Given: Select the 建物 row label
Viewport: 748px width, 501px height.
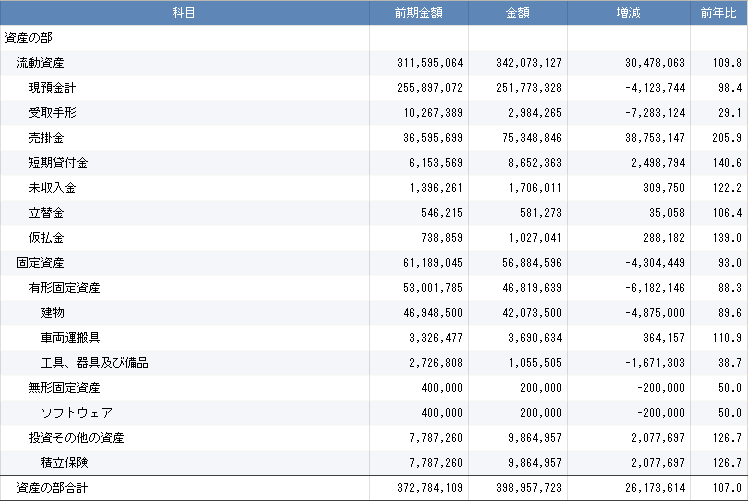Looking at the screenshot, I should click(52, 313).
